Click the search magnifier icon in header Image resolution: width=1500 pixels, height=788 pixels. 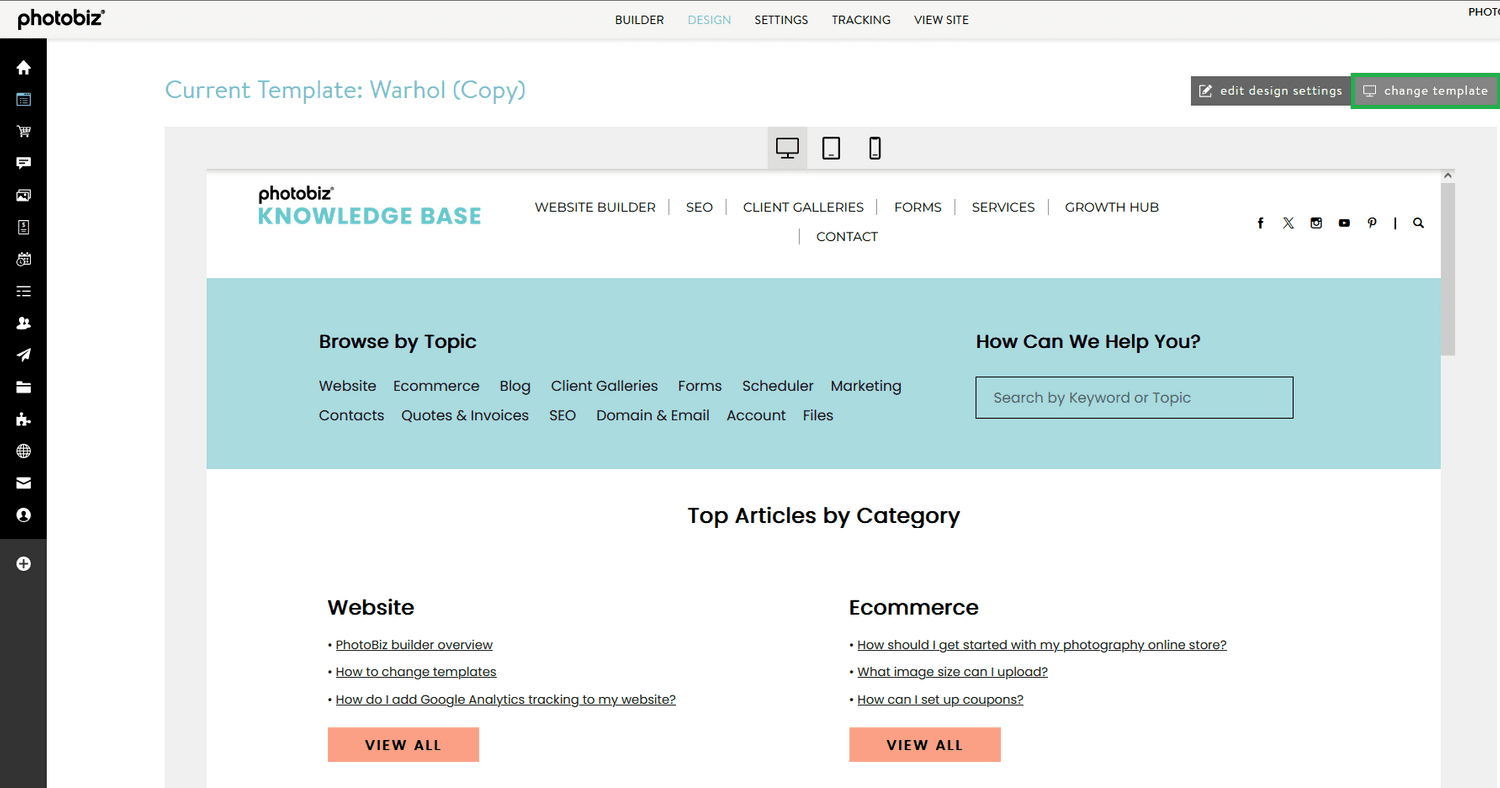pyautogui.click(x=1418, y=223)
